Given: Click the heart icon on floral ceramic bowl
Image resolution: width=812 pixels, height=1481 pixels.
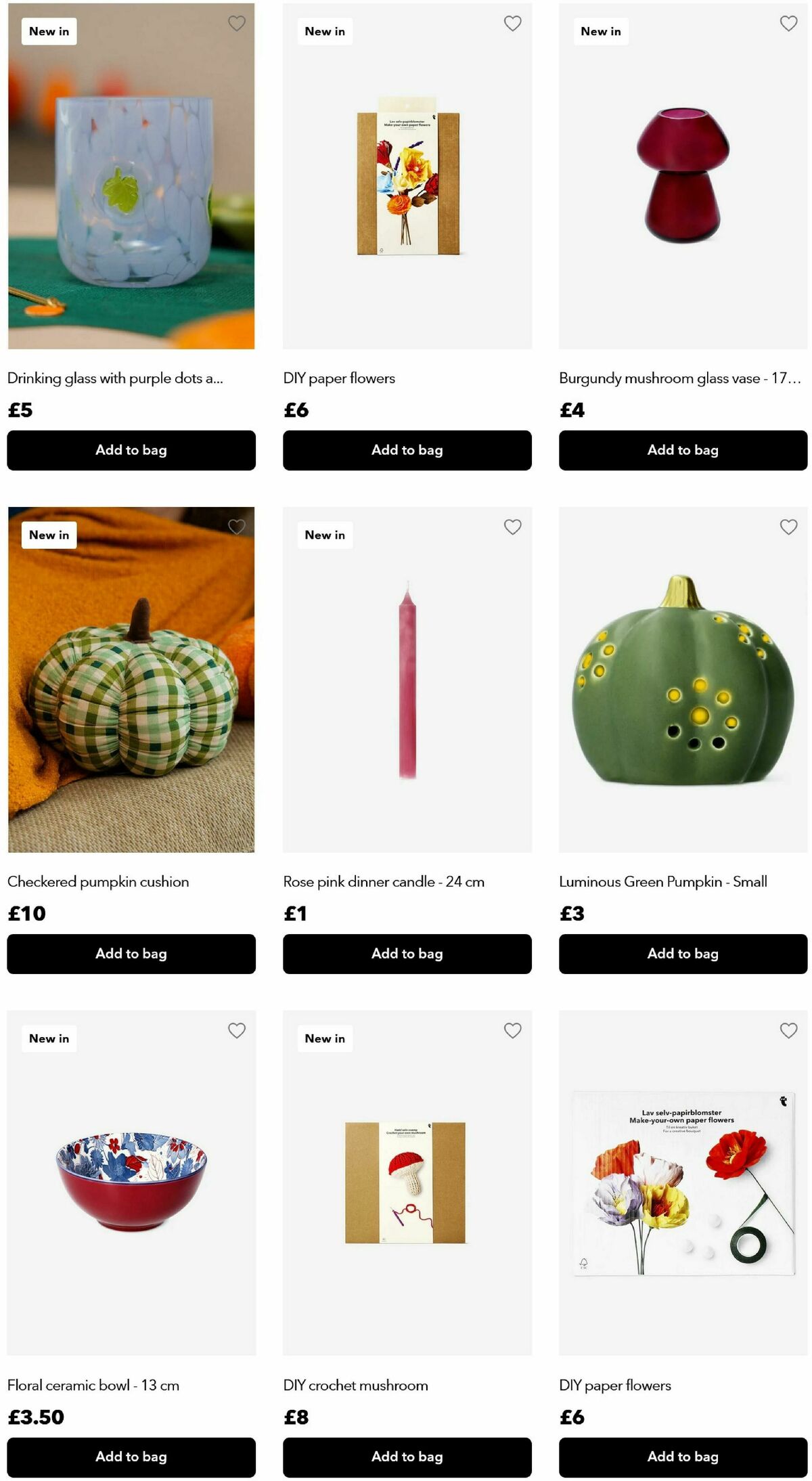Looking at the screenshot, I should 236,1031.
